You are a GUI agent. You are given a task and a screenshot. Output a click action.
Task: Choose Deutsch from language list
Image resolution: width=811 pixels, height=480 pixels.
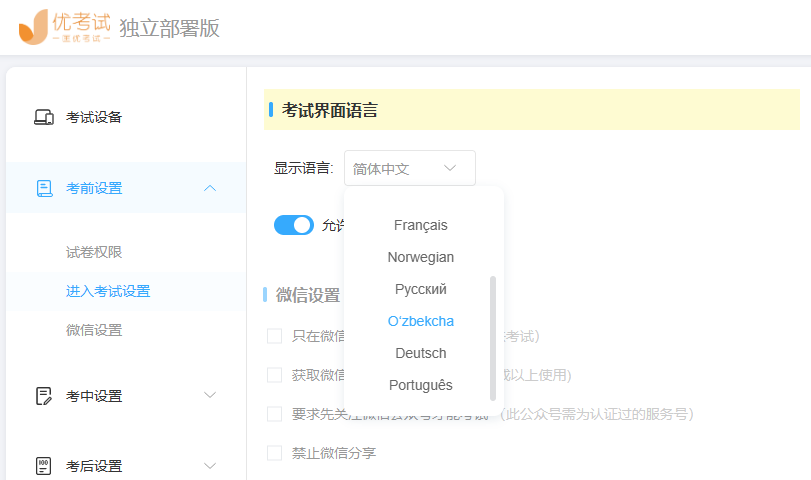click(420, 354)
